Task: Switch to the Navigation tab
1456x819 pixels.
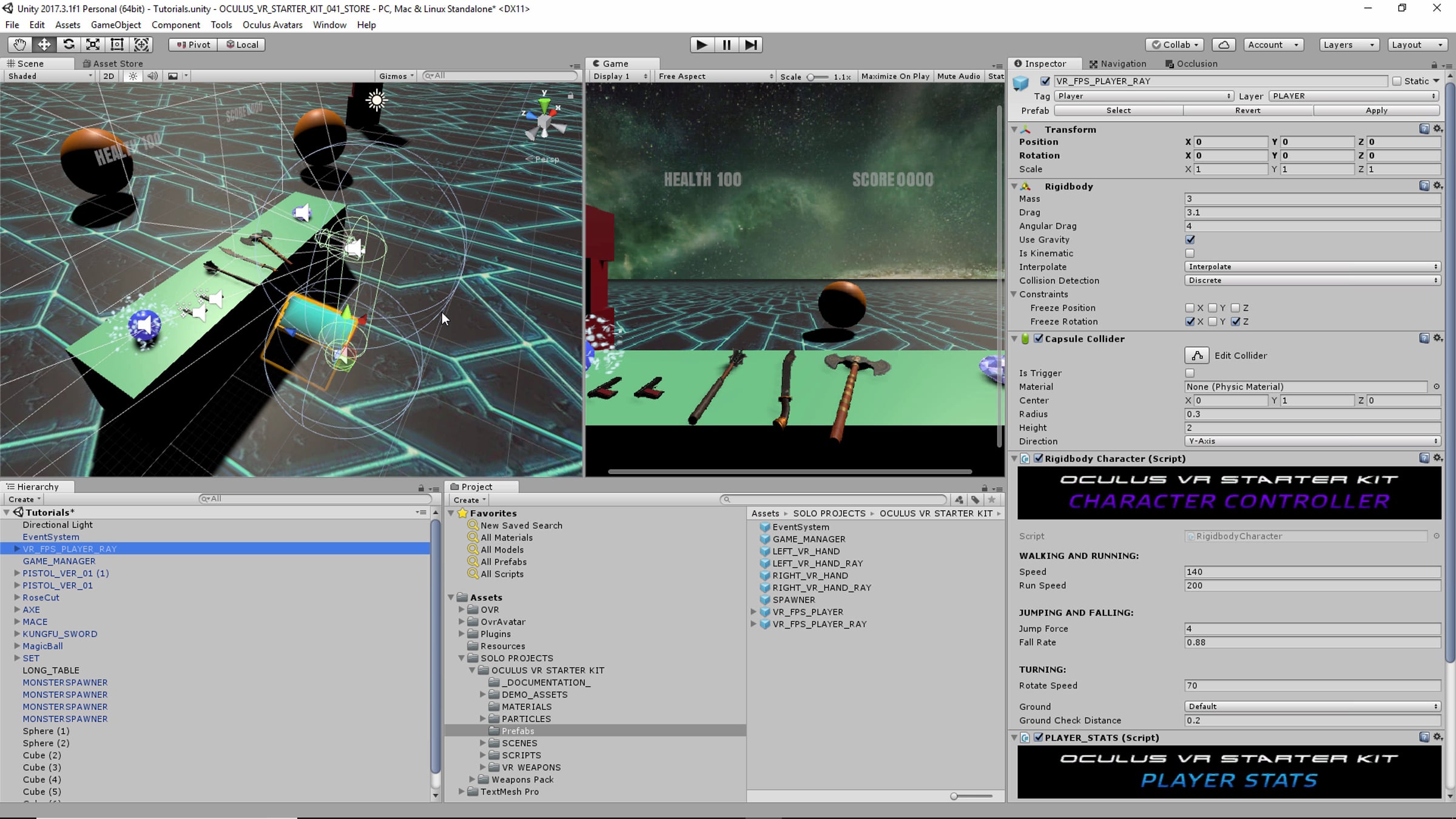Action: point(1117,63)
